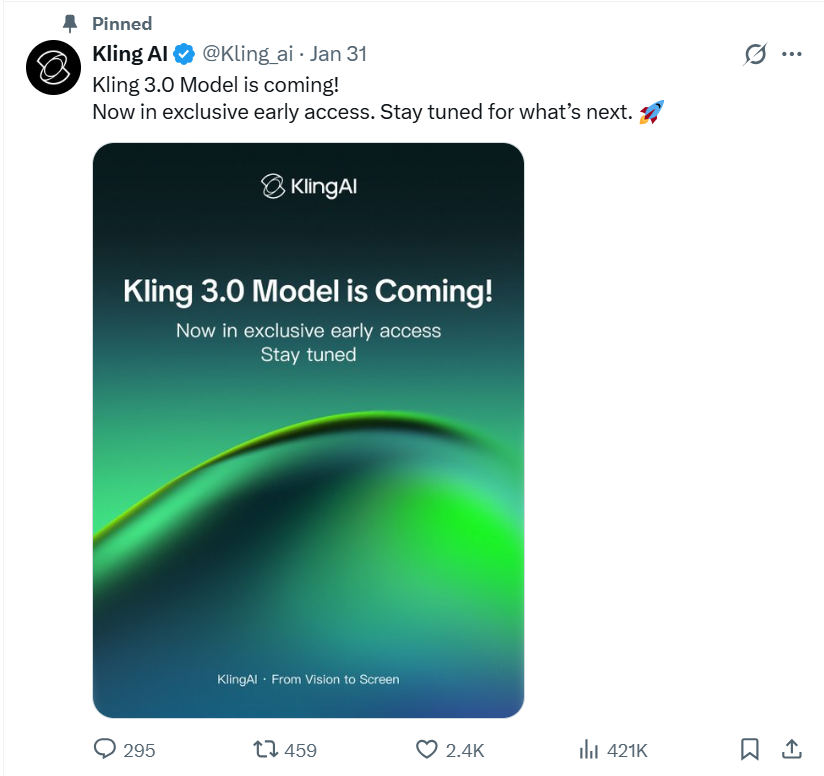Image resolution: width=824 pixels, height=776 pixels.
Task: Open Grok actions icon on the post
Action: point(755,54)
